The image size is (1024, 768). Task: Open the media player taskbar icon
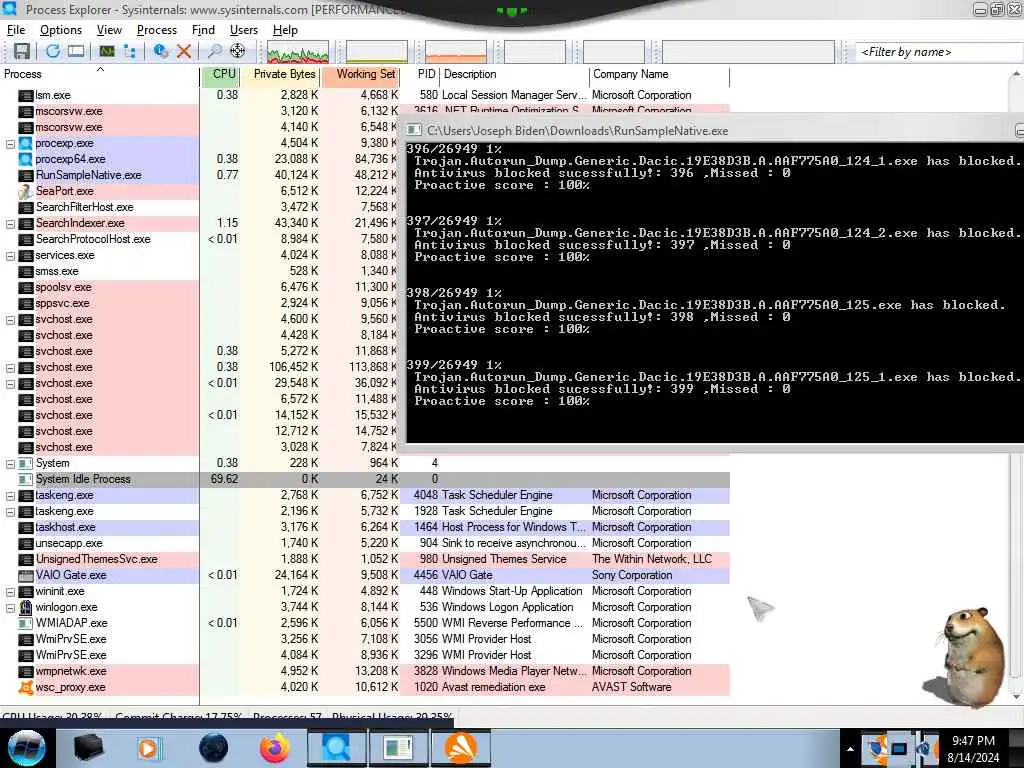coord(148,748)
